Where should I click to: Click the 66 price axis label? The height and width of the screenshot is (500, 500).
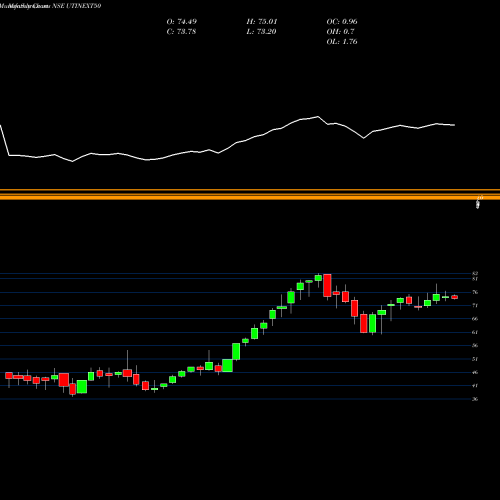click(x=475, y=319)
